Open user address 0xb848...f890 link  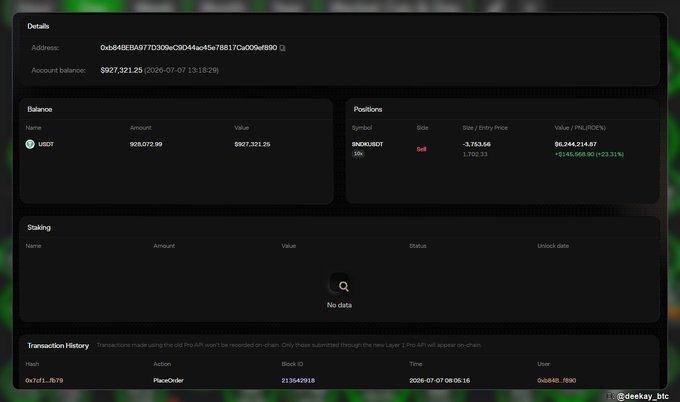click(556, 380)
